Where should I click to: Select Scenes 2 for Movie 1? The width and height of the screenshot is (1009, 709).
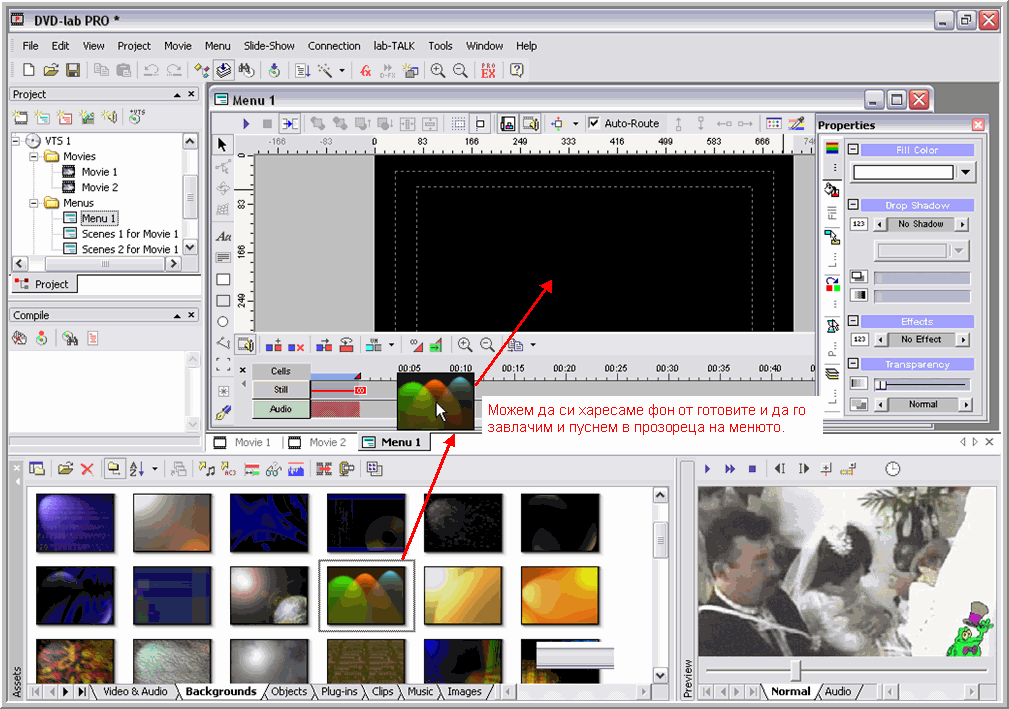tap(129, 249)
